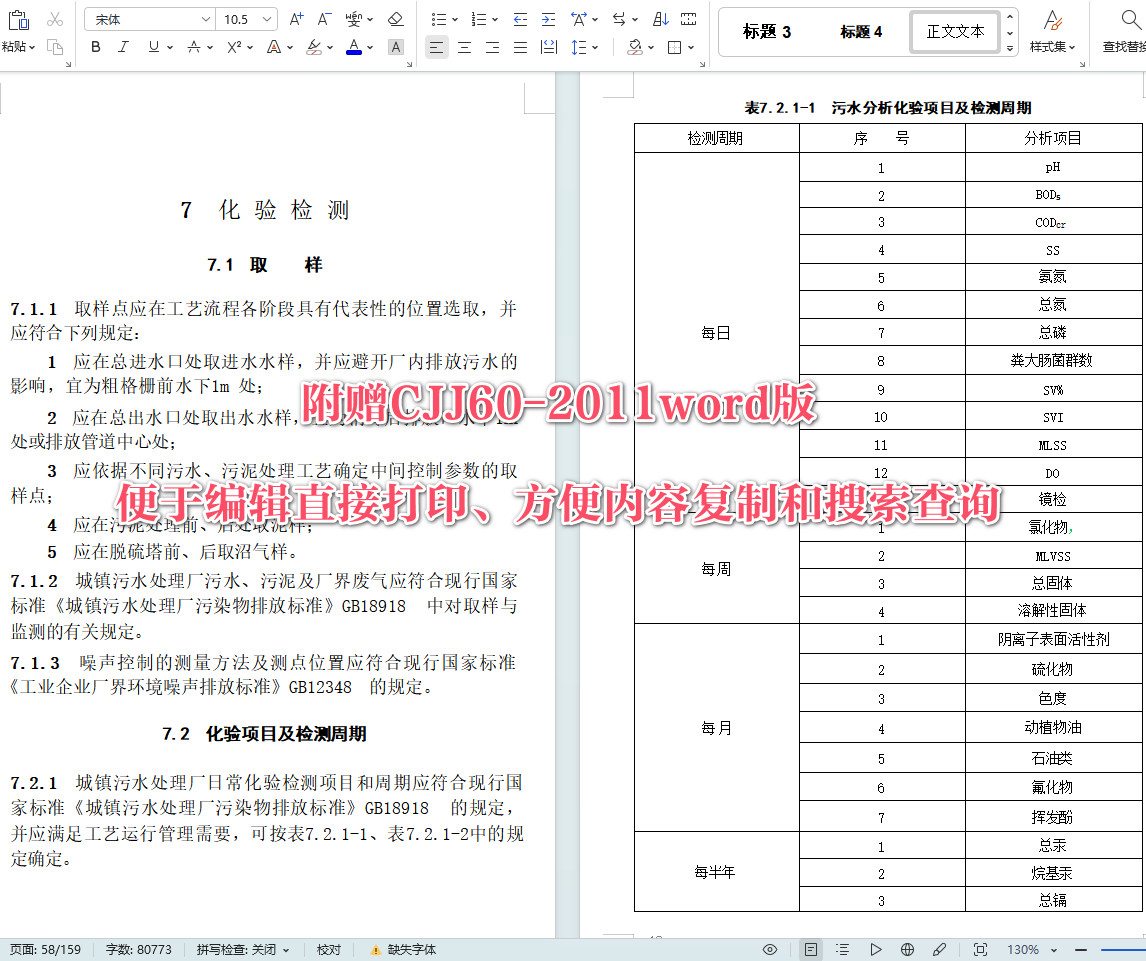Select the Cut (scissors) tool
Image resolution: width=1146 pixels, height=961 pixels.
pyautogui.click(x=53, y=18)
